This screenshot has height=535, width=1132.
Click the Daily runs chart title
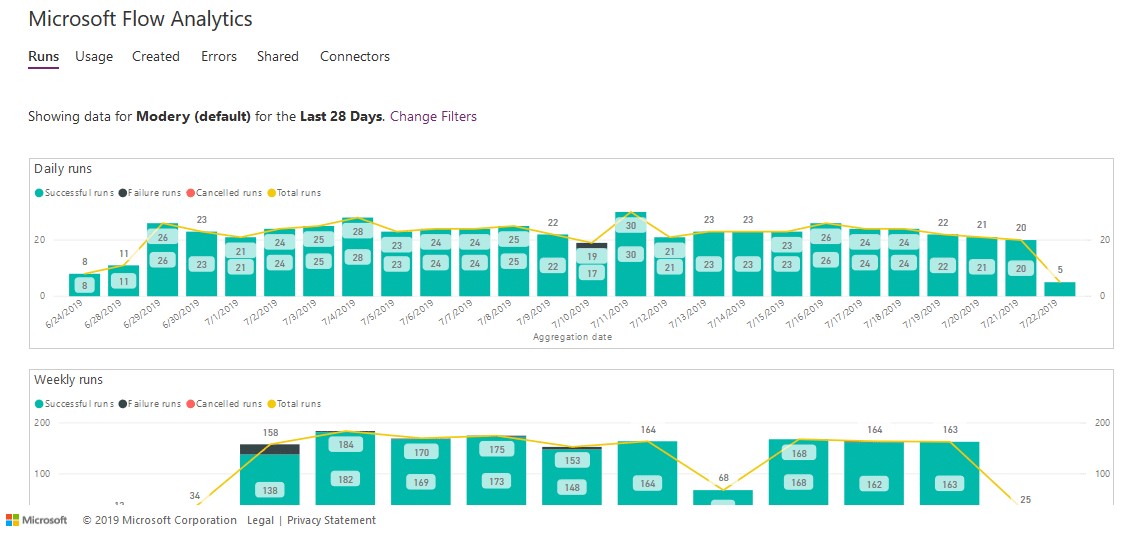point(64,169)
